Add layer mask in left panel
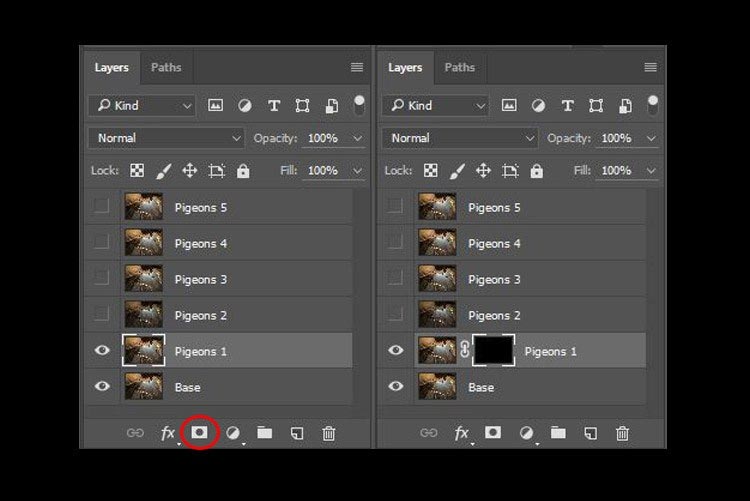Viewport: 750px width, 501px height. point(199,433)
